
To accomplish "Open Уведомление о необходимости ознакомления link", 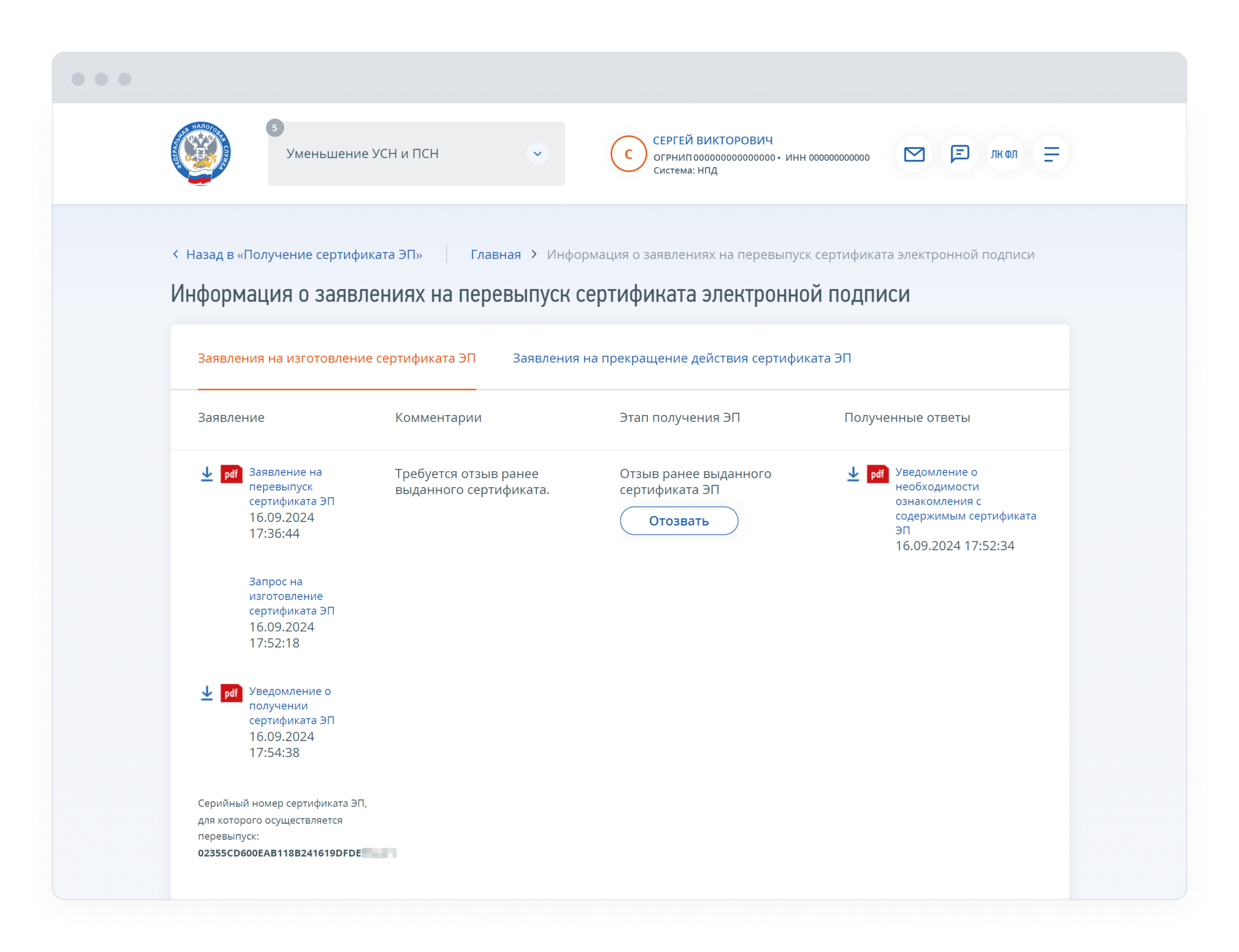I will pos(966,500).
